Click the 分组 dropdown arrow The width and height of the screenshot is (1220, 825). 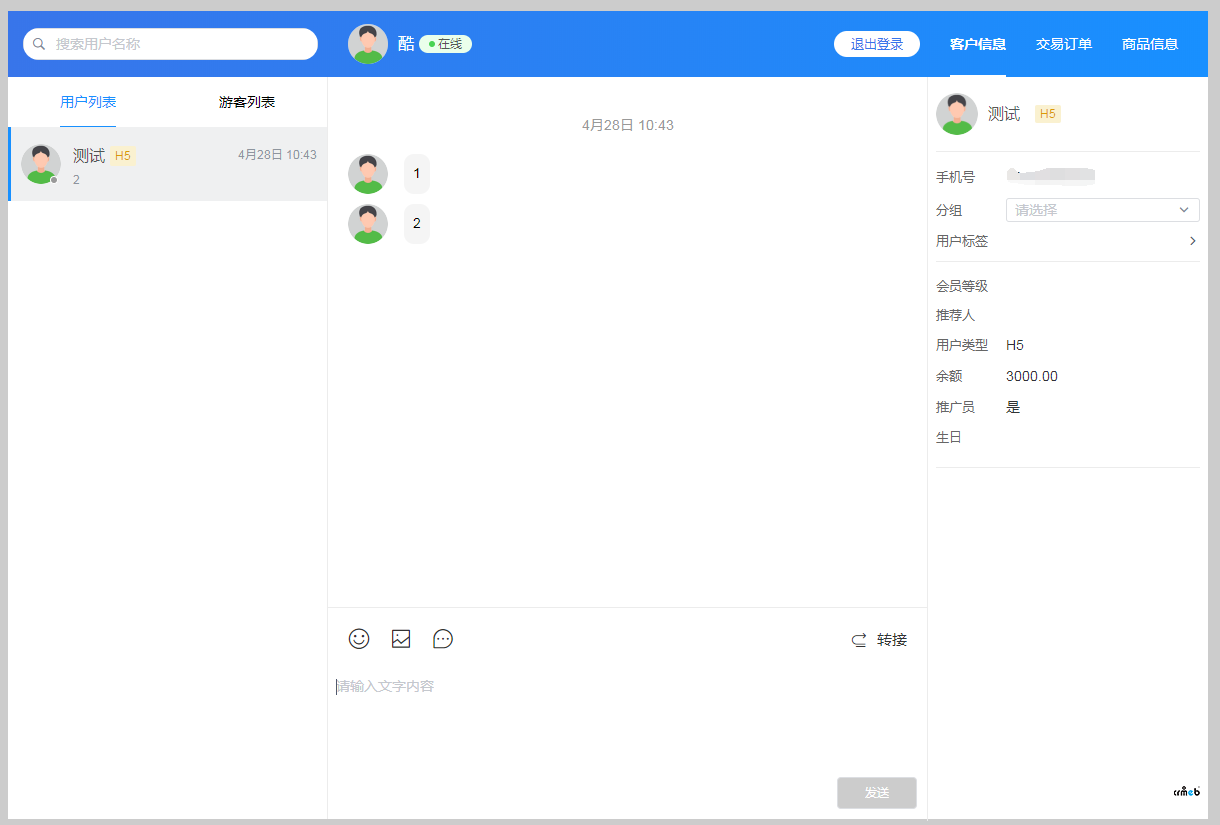coord(1184,210)
